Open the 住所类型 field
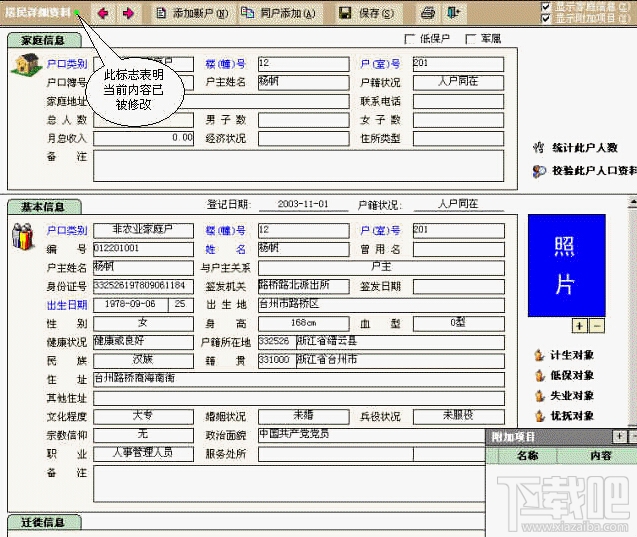Image resolution: width=637 pixels, height=537 pixels. (458, 139)
